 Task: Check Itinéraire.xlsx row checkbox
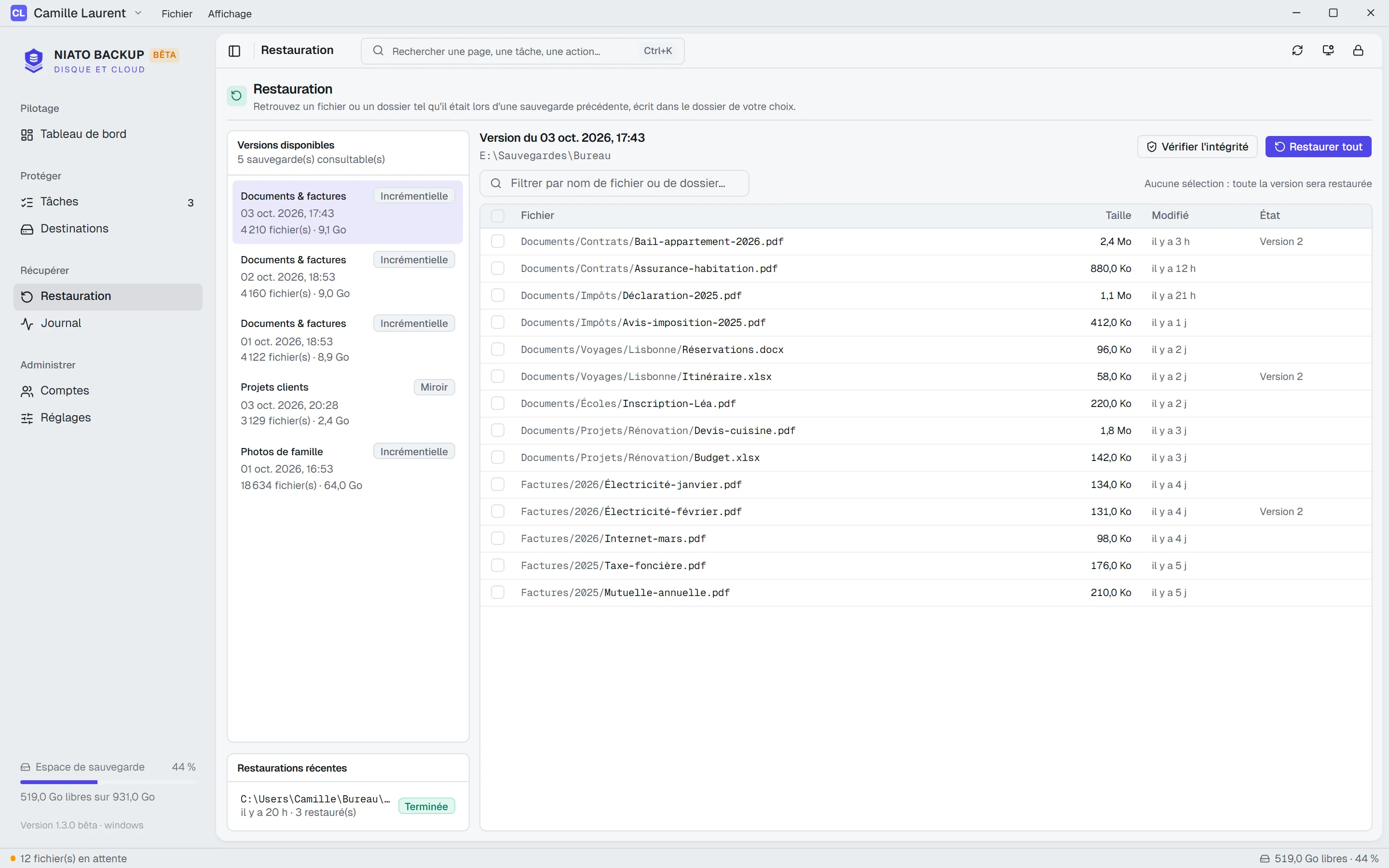point(498,377)
